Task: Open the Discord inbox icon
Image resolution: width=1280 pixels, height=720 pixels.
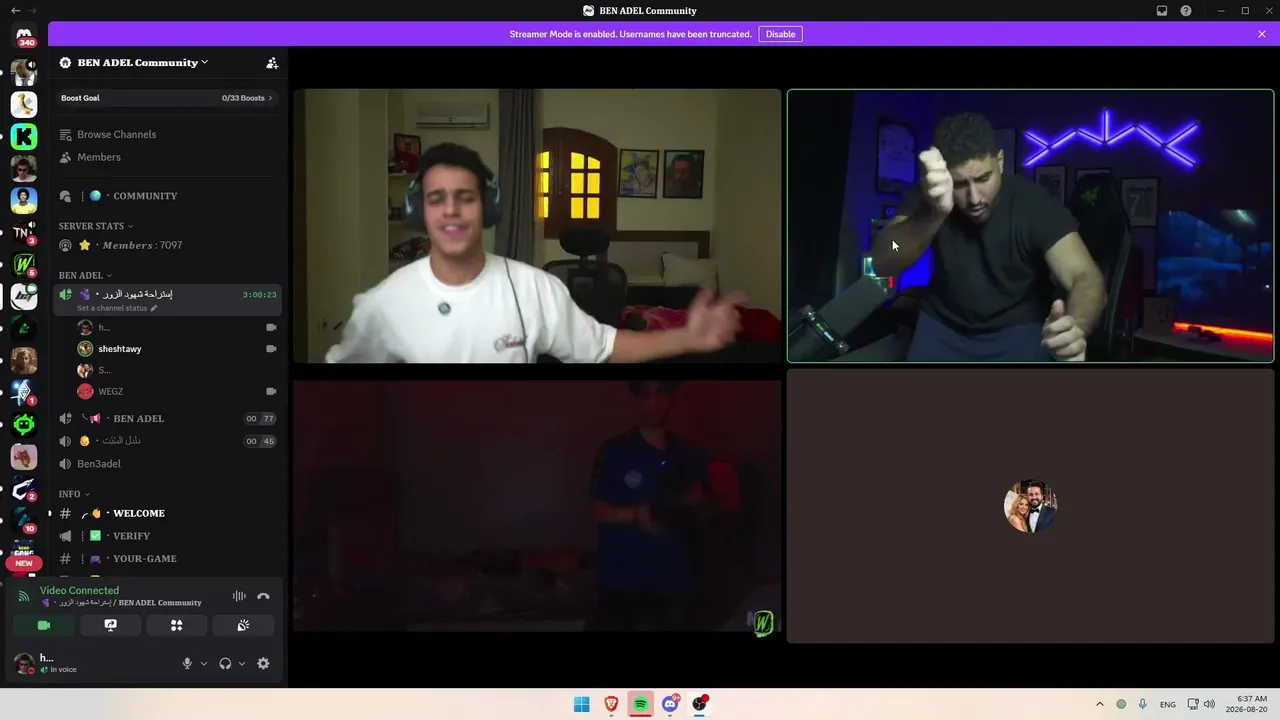Action: point(1162,11)
